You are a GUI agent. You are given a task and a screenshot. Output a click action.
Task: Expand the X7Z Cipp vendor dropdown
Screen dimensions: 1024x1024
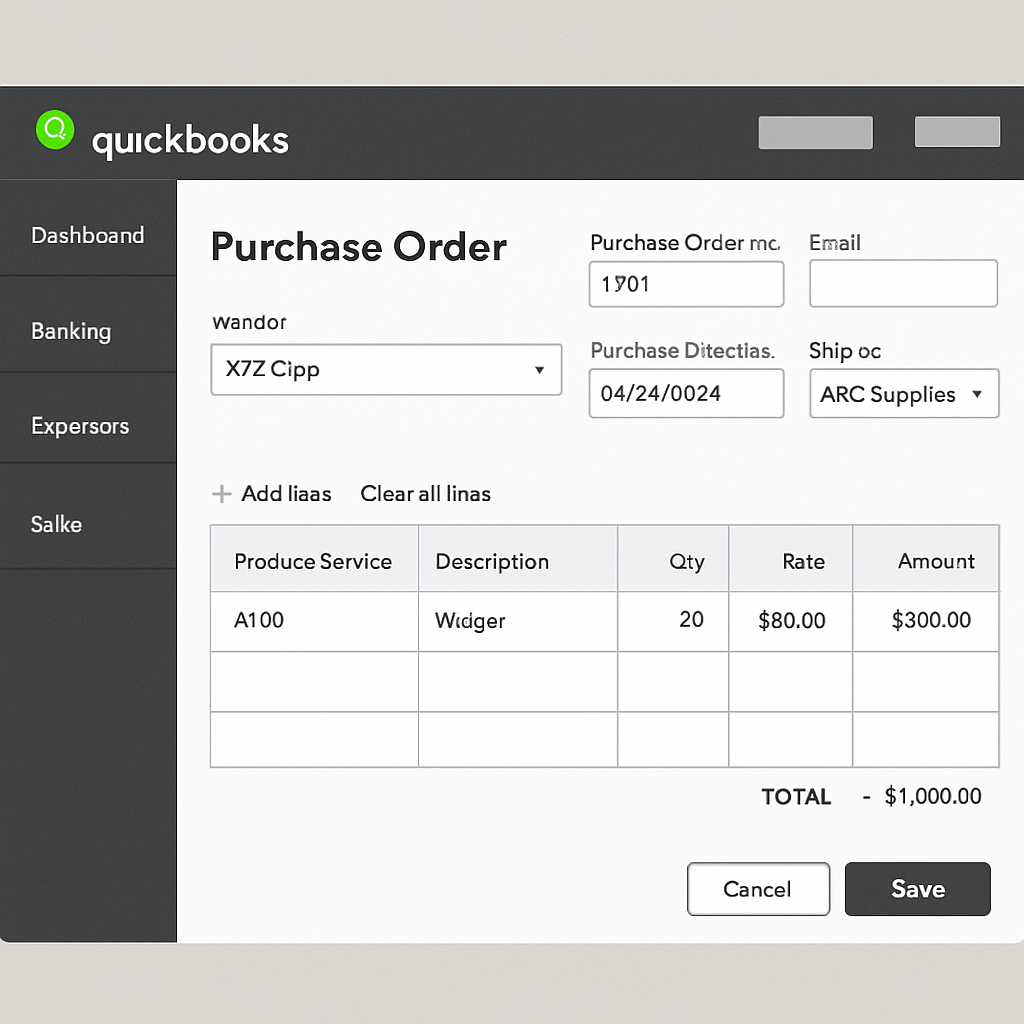click(x=386, y=370)
